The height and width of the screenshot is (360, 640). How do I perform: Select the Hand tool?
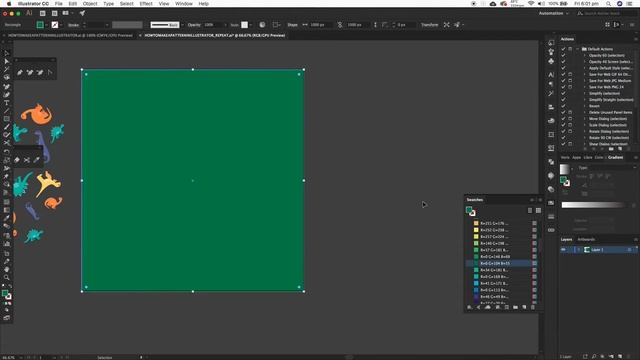coord(7,269)
